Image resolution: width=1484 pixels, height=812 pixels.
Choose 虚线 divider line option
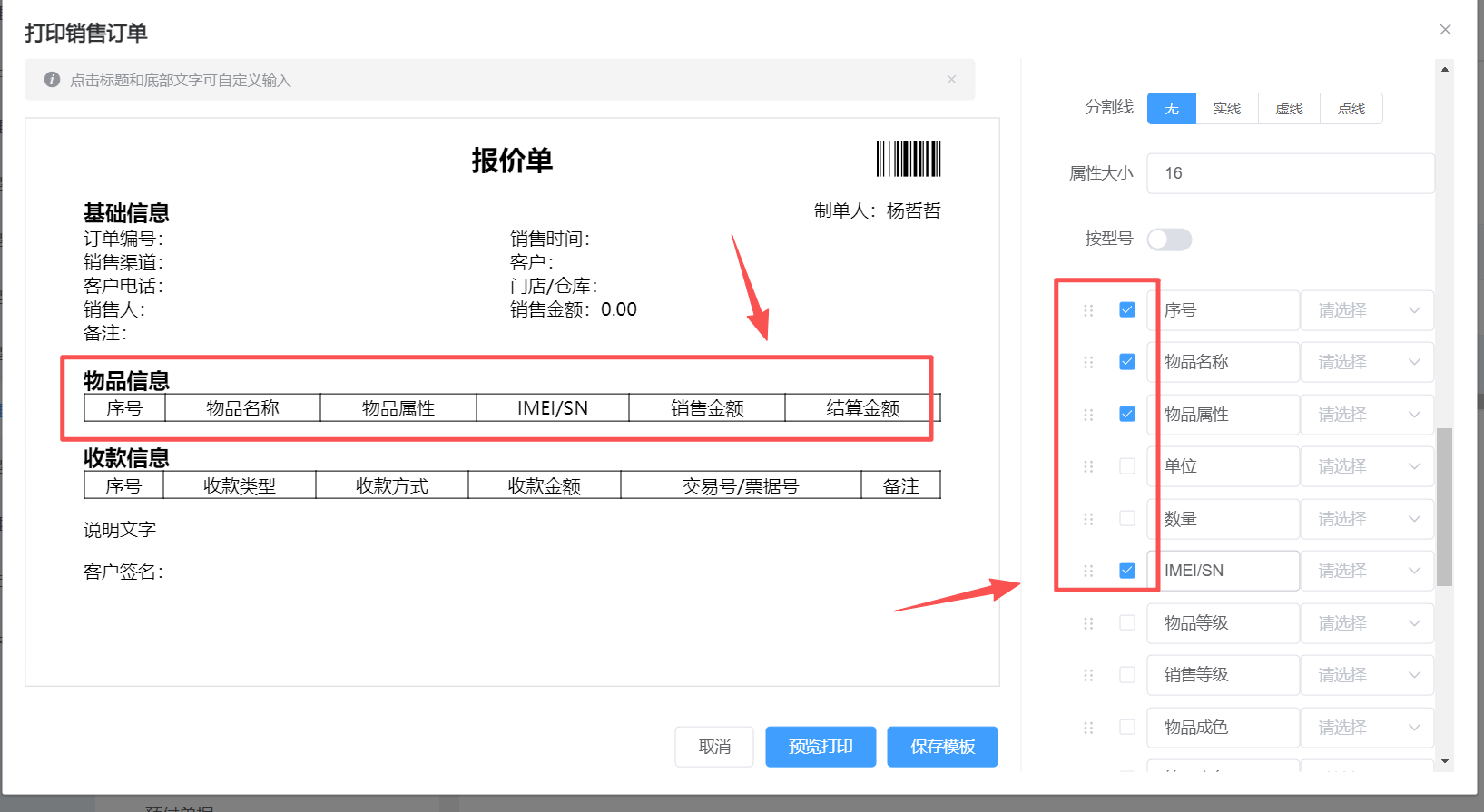pos(1289,109)
